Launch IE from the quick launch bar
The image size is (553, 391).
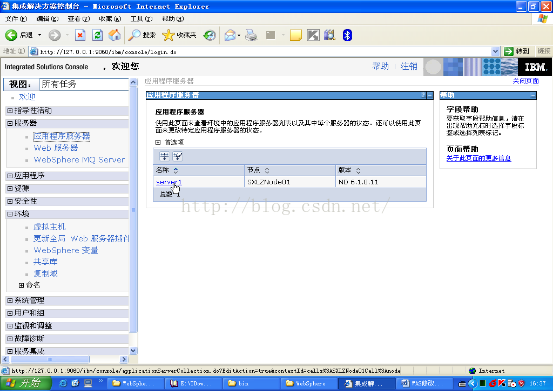point(63,383)
